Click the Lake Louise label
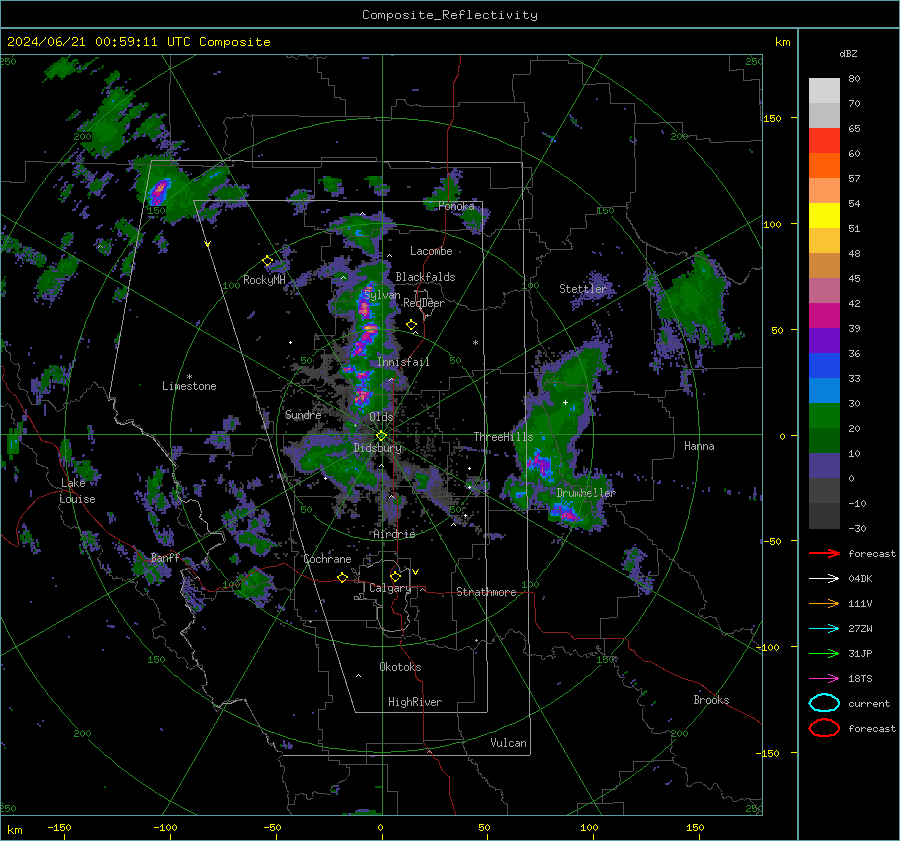 (77, 491)
